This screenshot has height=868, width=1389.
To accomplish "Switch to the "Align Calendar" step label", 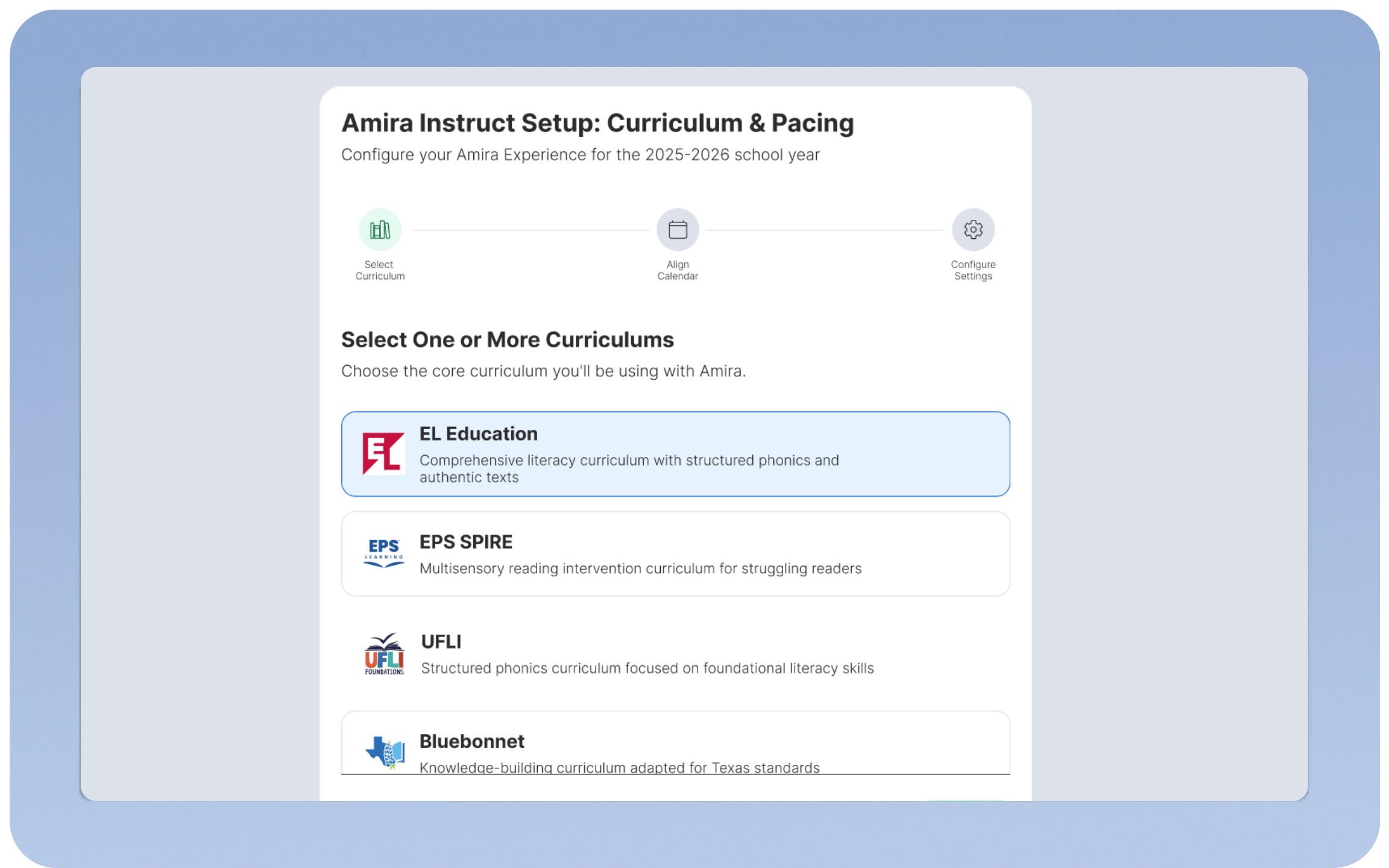I will click(x=678, y=270).
